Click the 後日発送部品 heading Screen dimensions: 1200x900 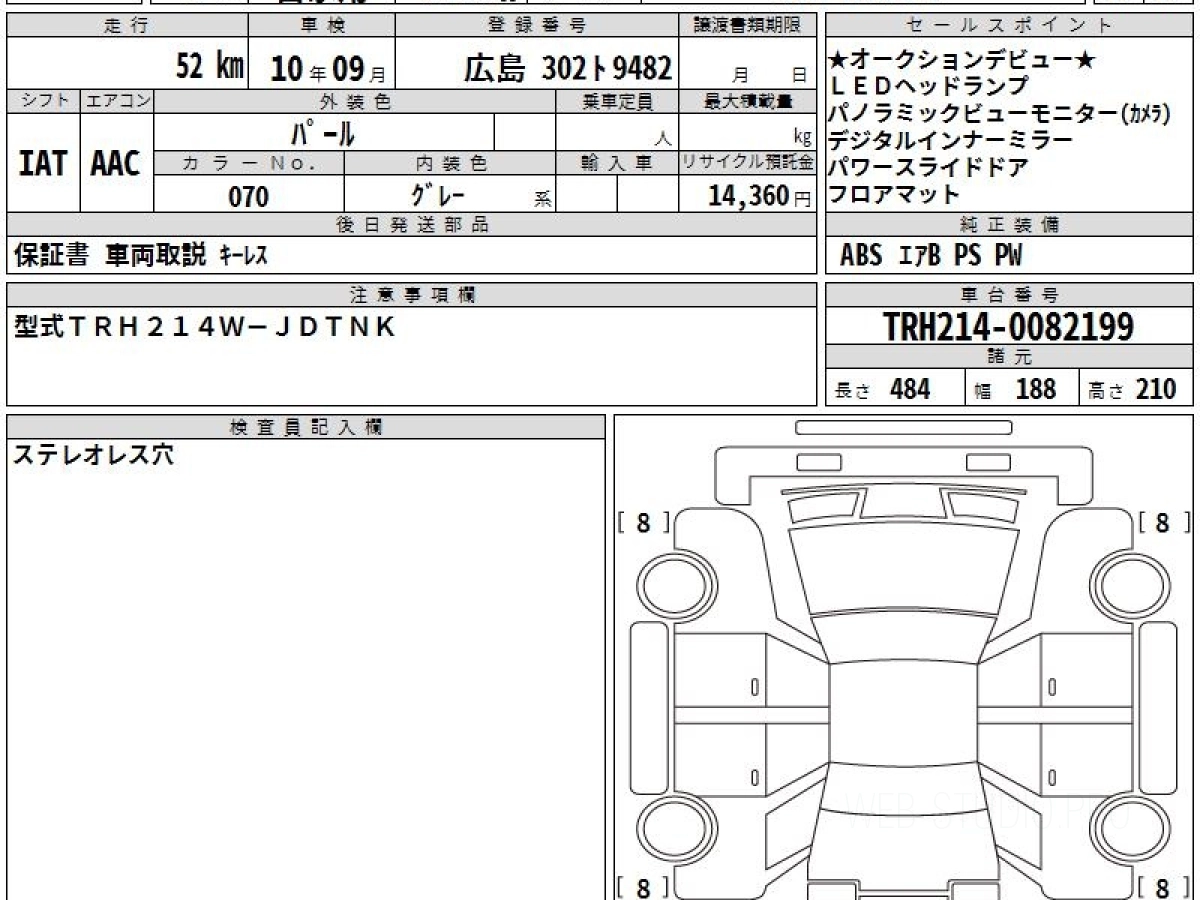412,224
